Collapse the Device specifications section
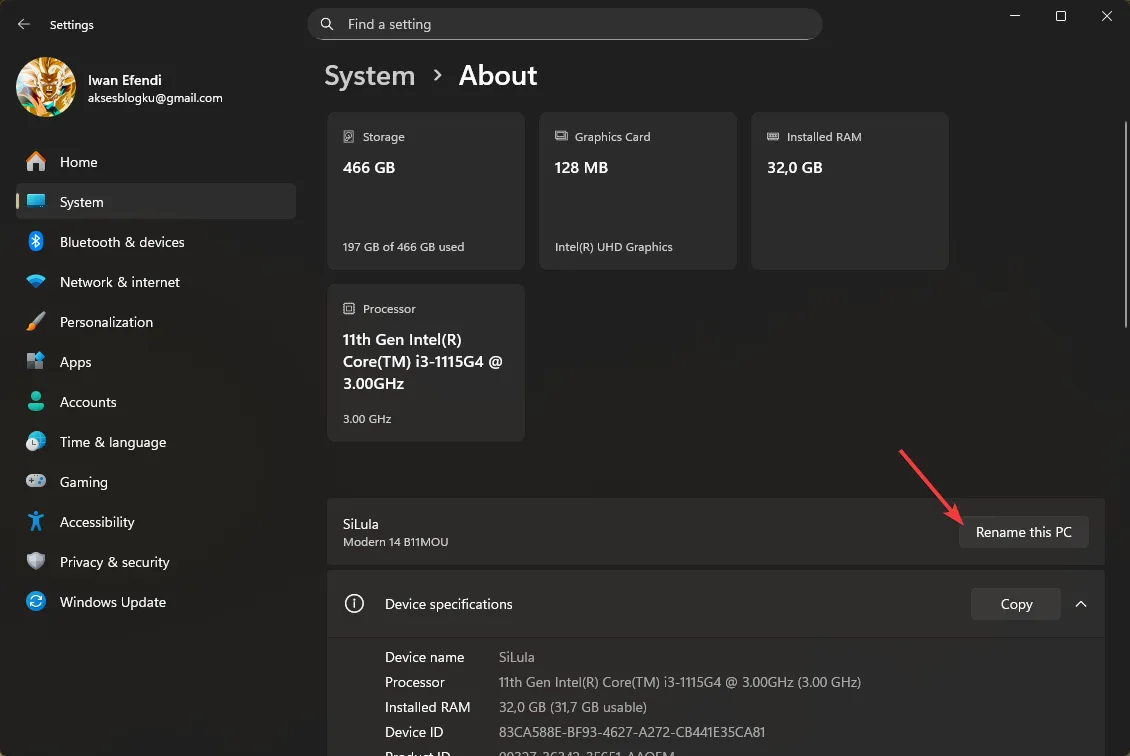1130x756 pixels. 1081,604
